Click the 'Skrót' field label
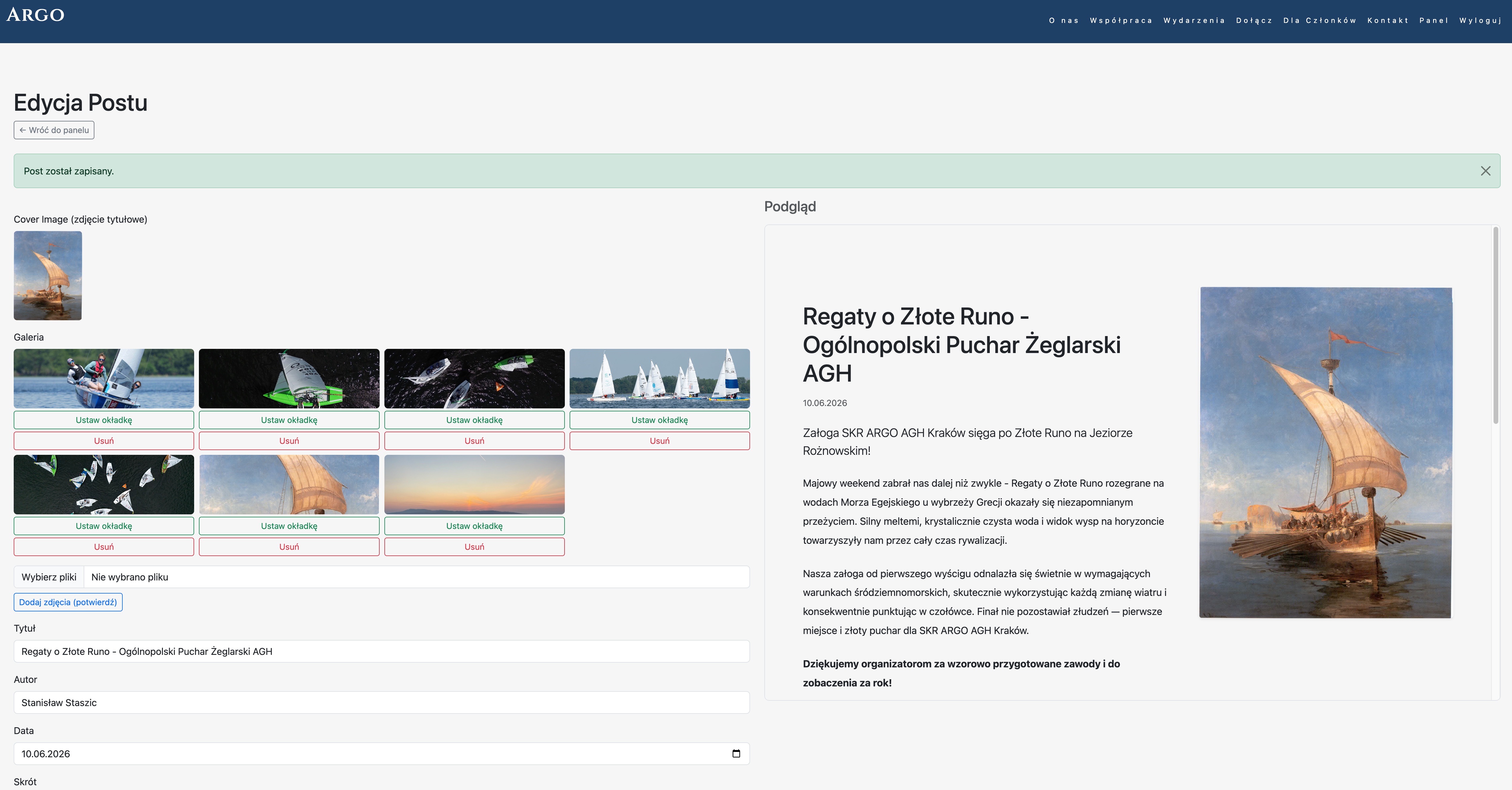Viewport: 1512px width, 790px height. (x=25, y=782)
